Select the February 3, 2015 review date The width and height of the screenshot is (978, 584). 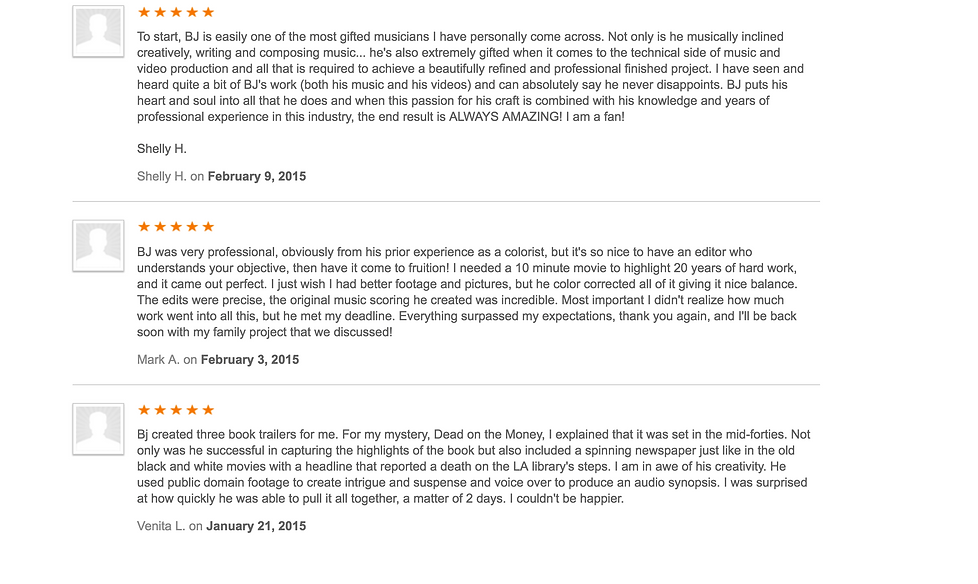(250, 360)
